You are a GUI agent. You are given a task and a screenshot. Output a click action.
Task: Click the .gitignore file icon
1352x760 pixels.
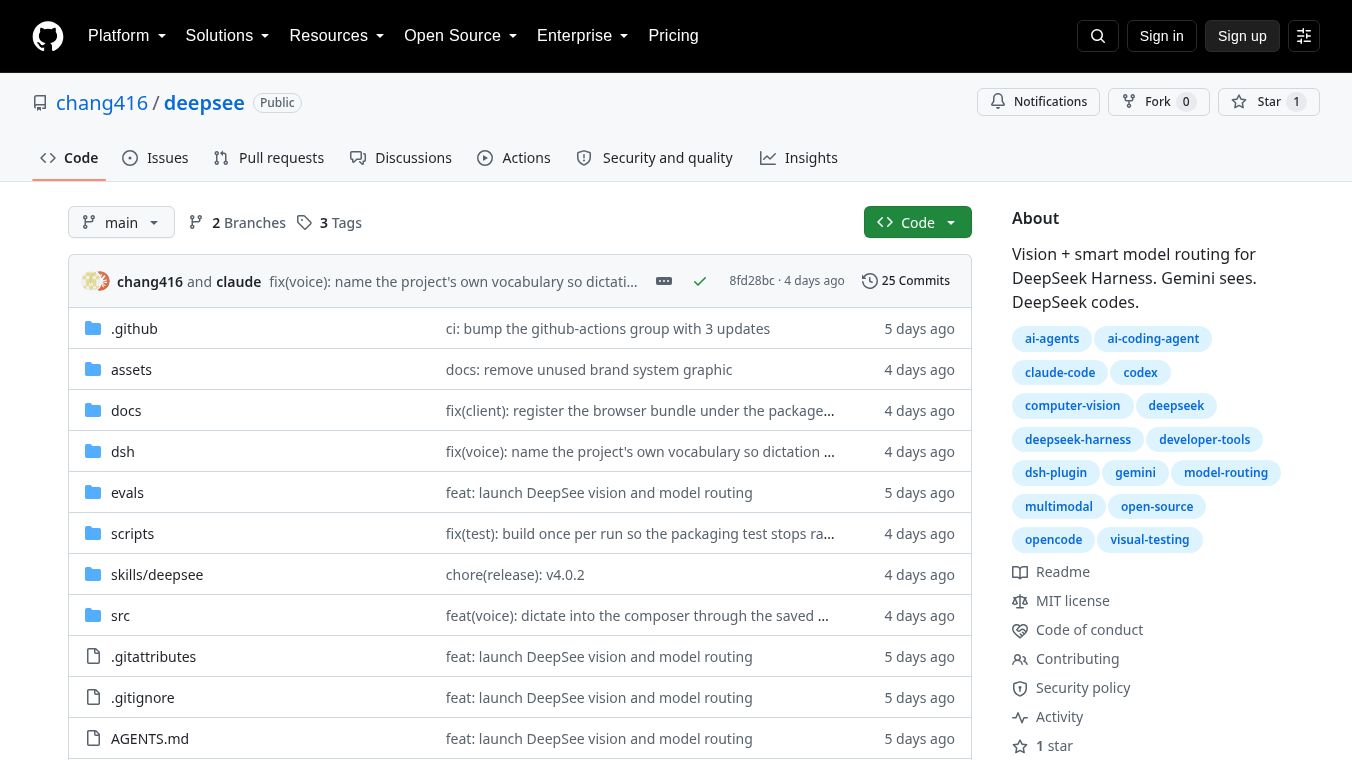(x=93, y=698)
